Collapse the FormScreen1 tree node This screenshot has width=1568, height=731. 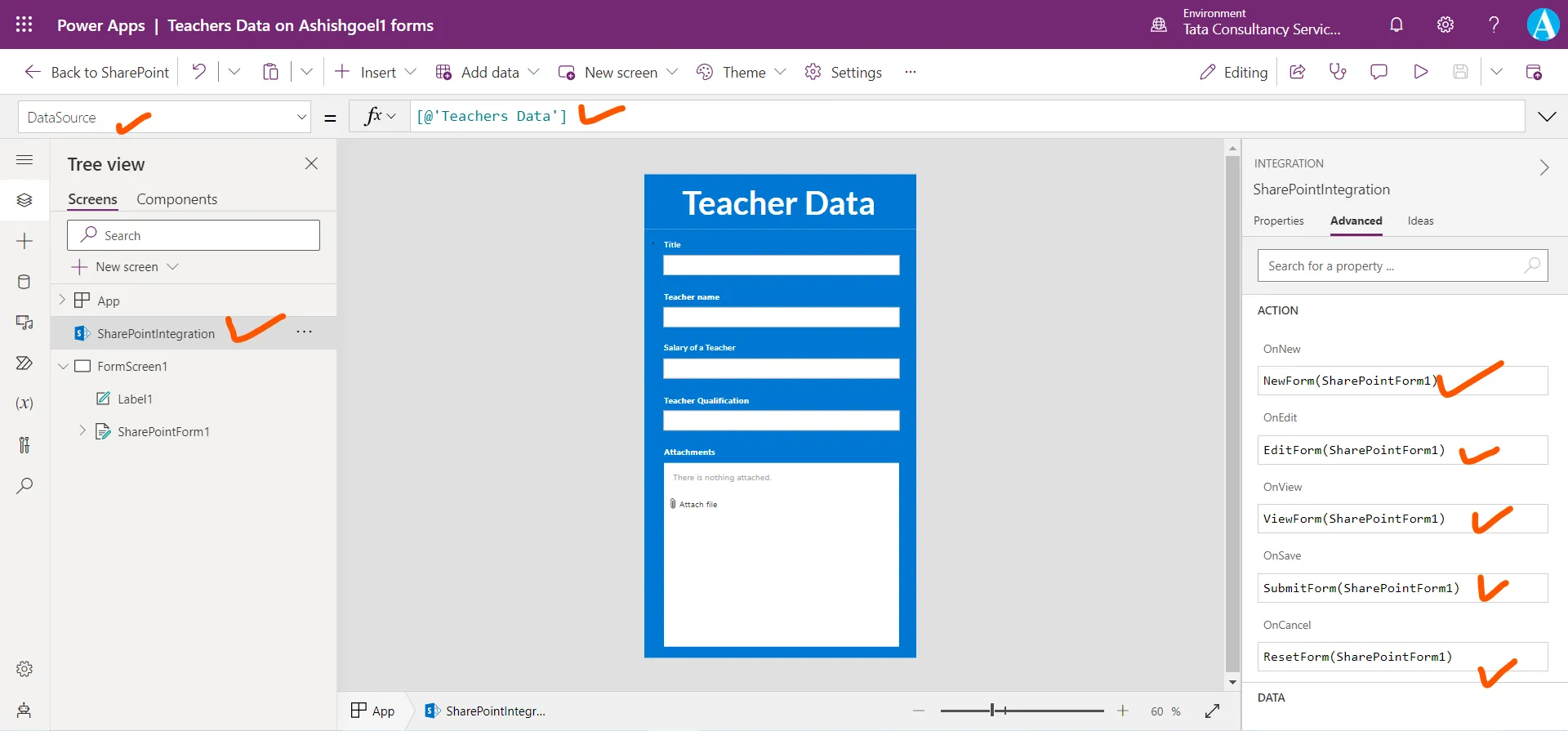(x=63, y=366)
